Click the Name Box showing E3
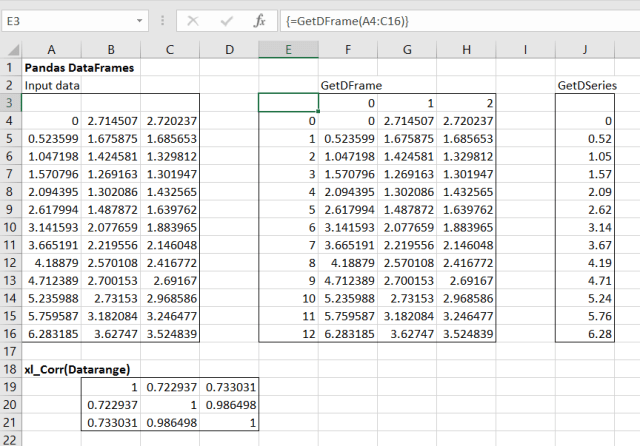 click(x=70, y=21)
